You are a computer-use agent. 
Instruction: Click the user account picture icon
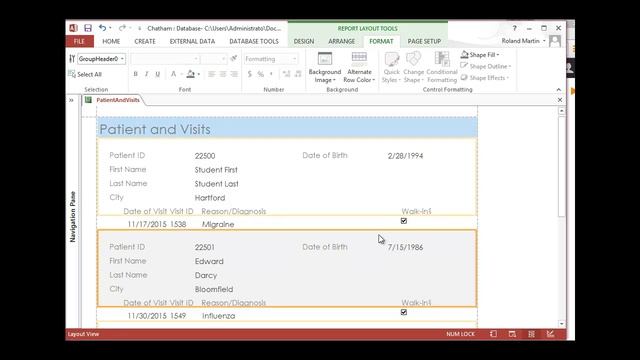(555, 41)
